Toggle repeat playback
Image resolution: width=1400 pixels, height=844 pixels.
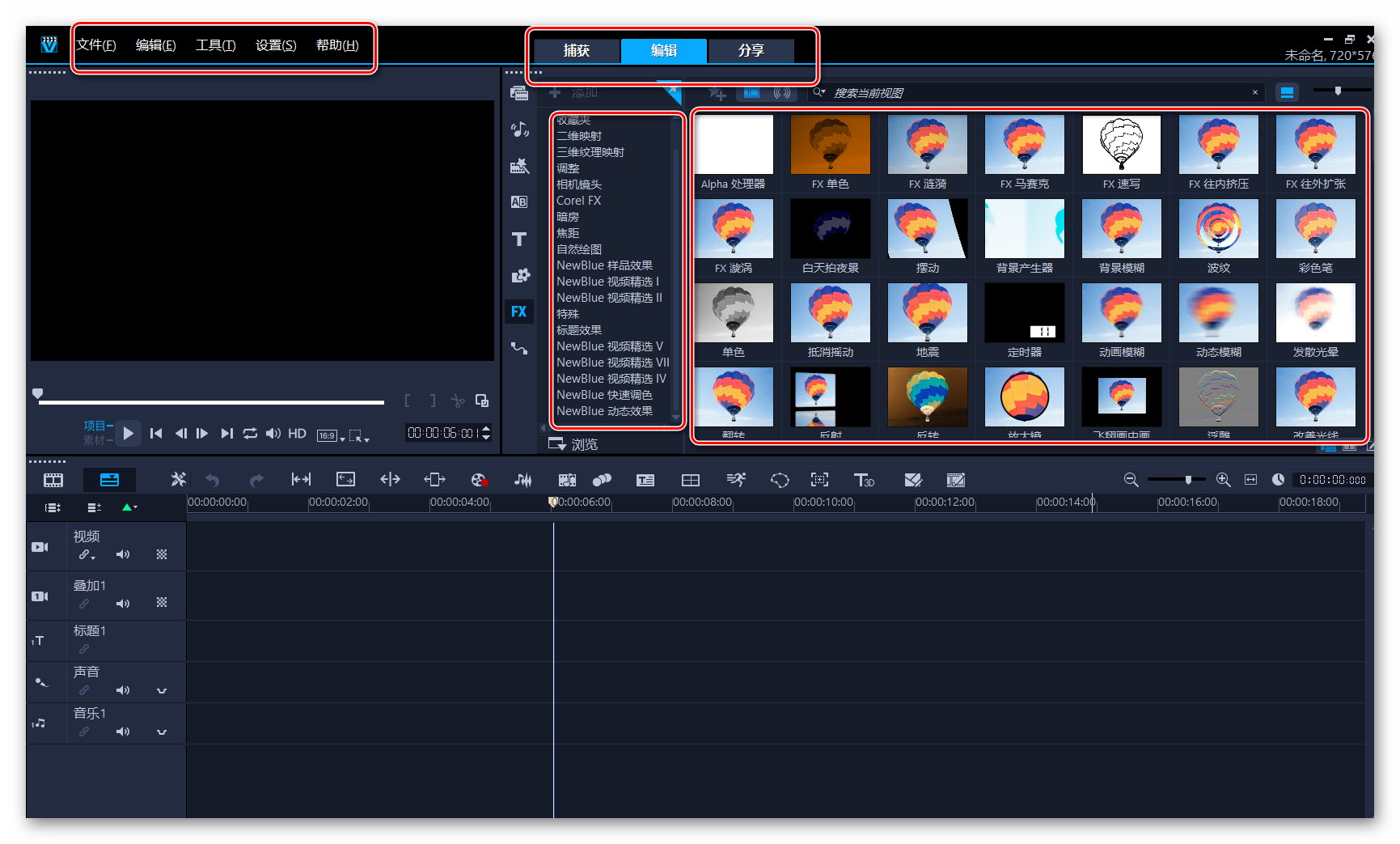[x=250, y=434]
